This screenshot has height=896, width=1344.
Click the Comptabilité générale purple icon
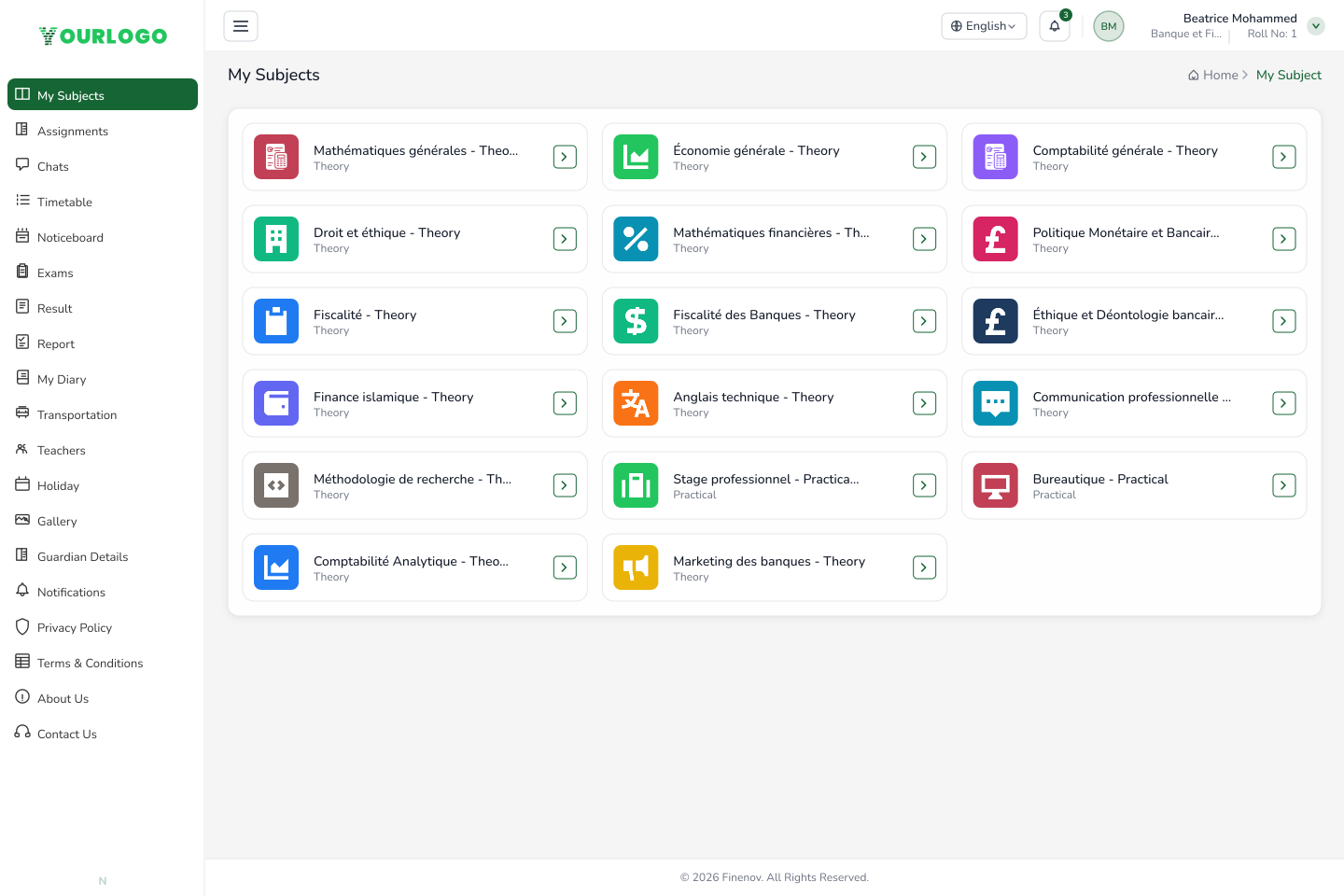point(996,157)
